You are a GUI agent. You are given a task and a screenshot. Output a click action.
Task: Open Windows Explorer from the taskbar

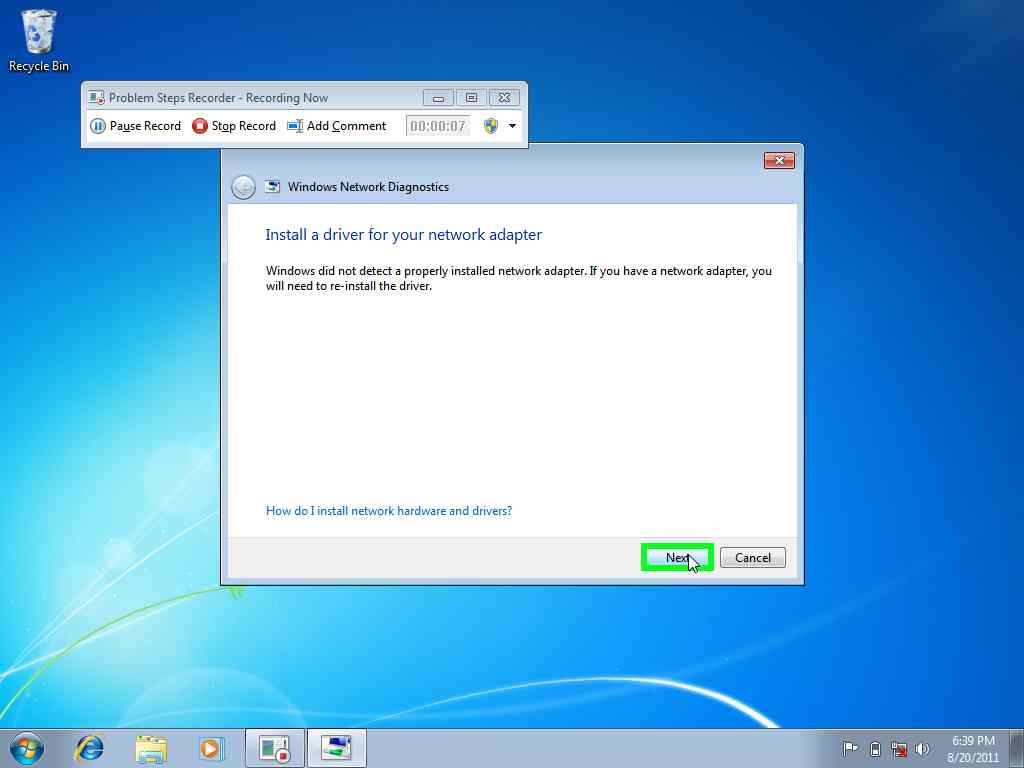click(150, 748)
